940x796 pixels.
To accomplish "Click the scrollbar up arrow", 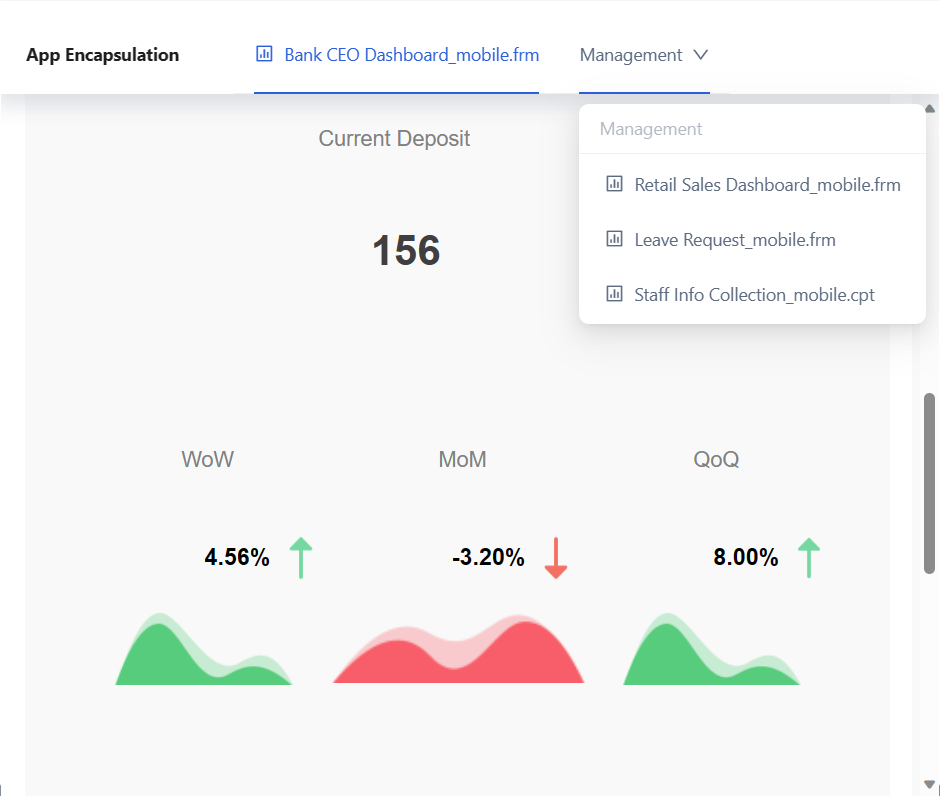I will click(930, 109).
